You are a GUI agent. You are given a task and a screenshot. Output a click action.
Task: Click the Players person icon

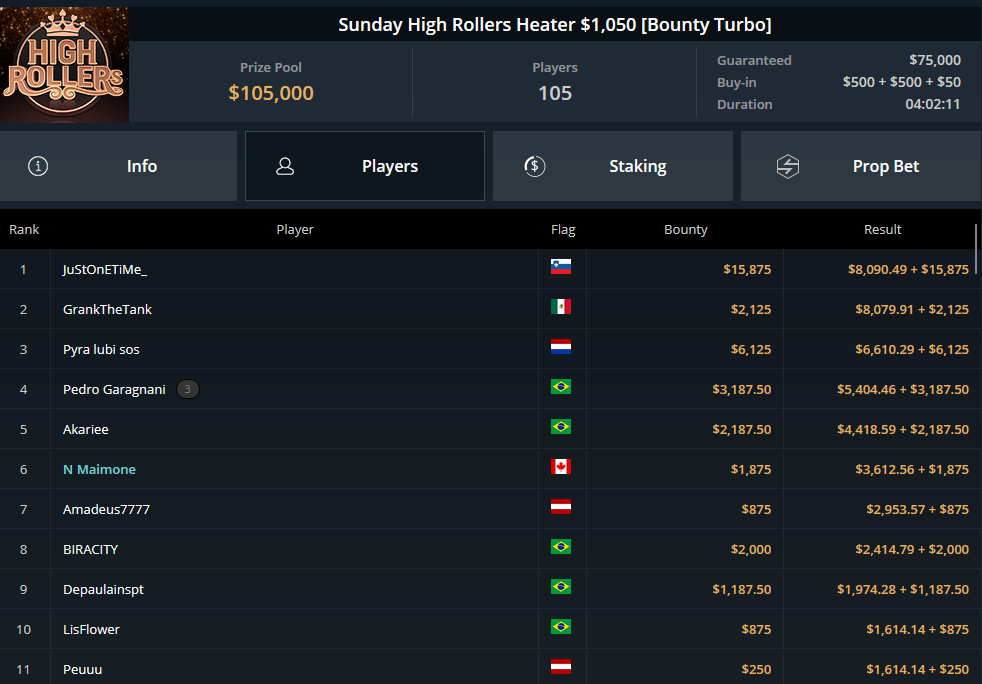click(285, 166)
